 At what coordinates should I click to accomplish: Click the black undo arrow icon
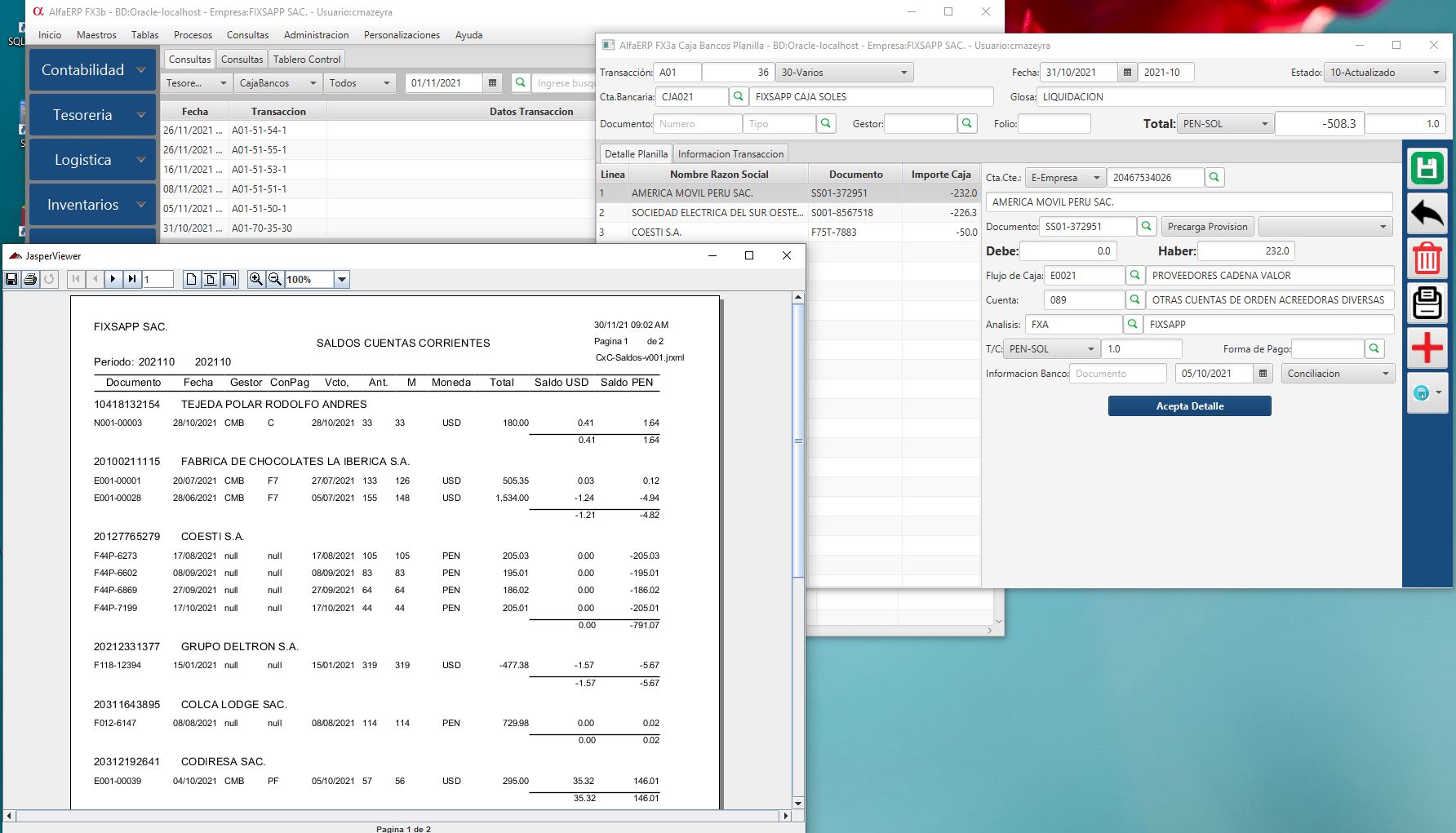point(1427,214)
